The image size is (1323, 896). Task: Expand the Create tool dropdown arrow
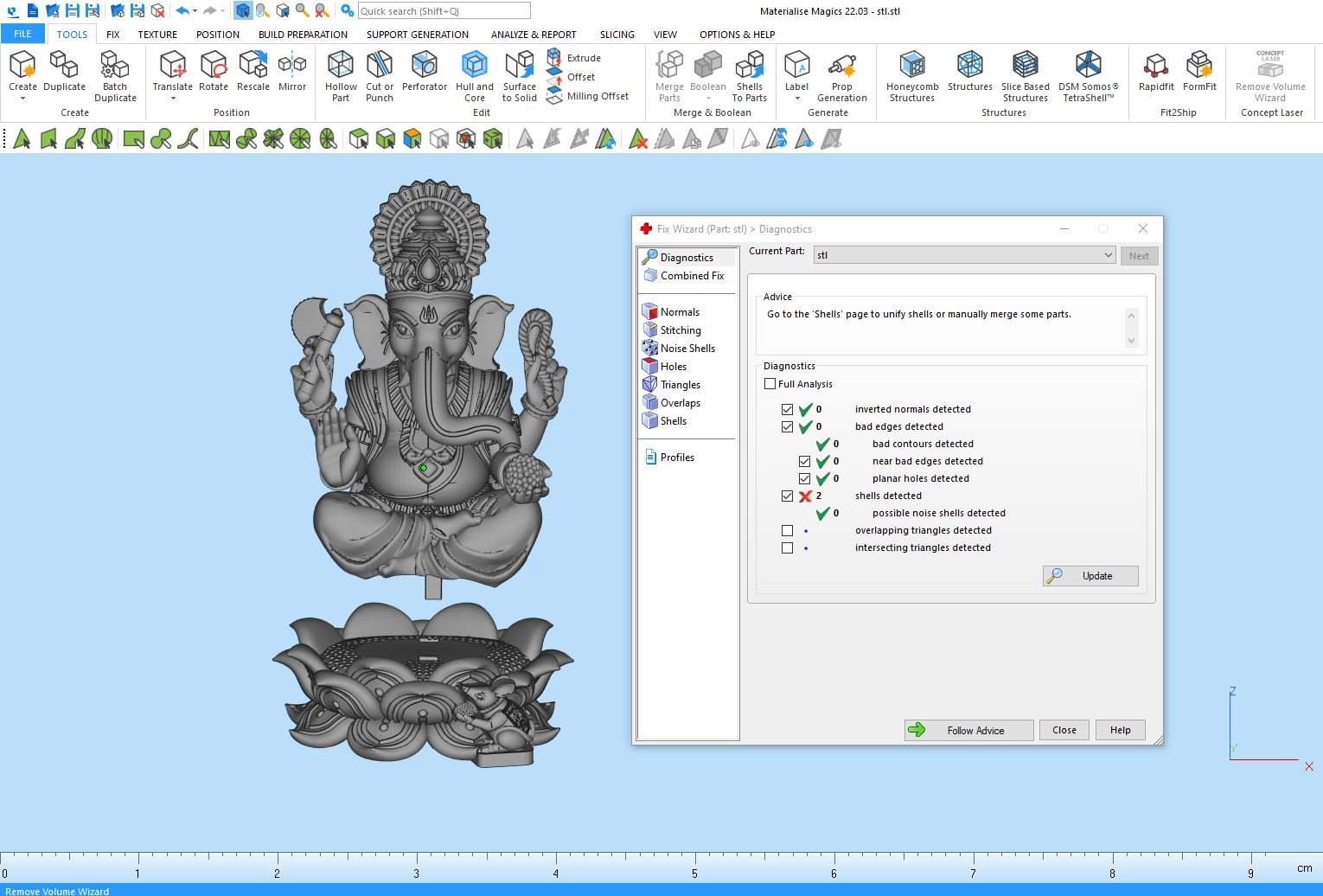pyautogui.click(x=22, y=99)
